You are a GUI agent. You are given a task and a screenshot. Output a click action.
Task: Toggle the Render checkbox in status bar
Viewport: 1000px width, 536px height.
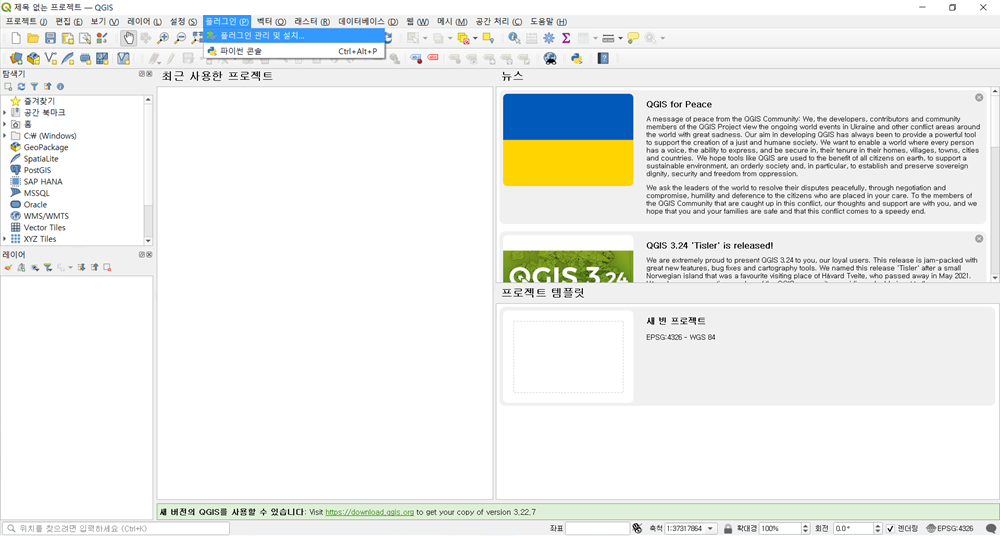pyautogui.click(x=892, y=528)
